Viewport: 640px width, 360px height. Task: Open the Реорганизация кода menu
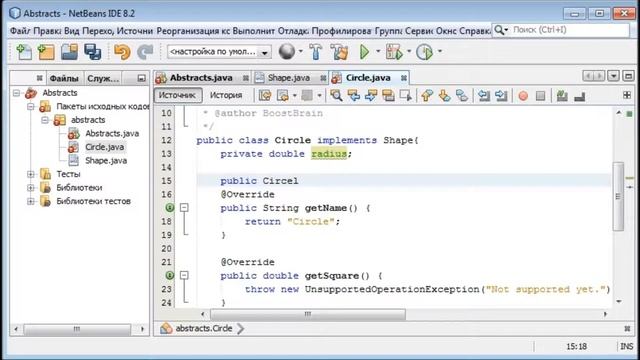[x=193, y=31]
